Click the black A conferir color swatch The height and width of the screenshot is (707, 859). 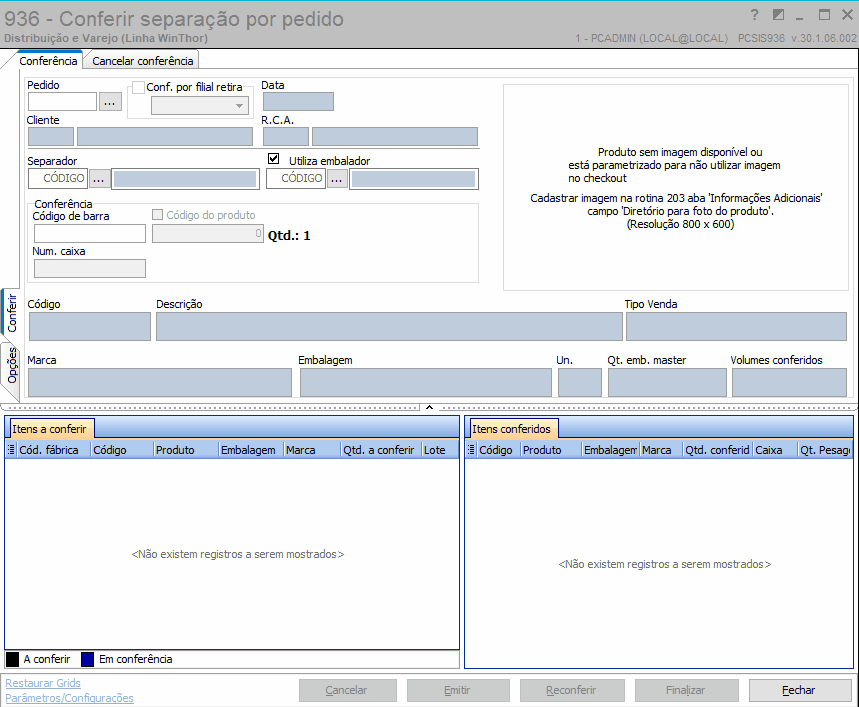point(12,659)
